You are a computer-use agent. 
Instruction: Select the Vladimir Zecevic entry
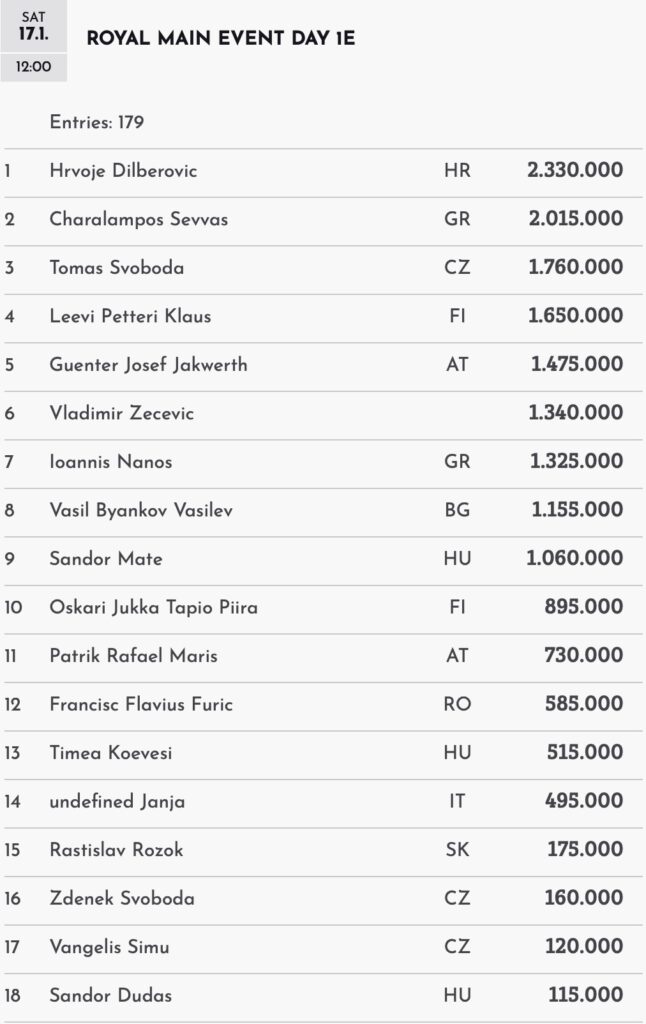tap(122, 413)
